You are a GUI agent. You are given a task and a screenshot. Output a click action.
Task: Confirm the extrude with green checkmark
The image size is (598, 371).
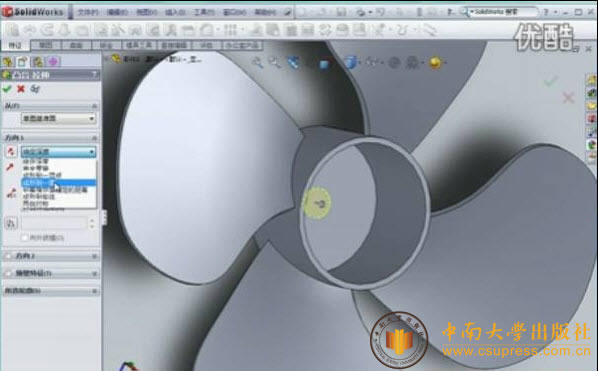pyautogui.click(x=7, y=89)
